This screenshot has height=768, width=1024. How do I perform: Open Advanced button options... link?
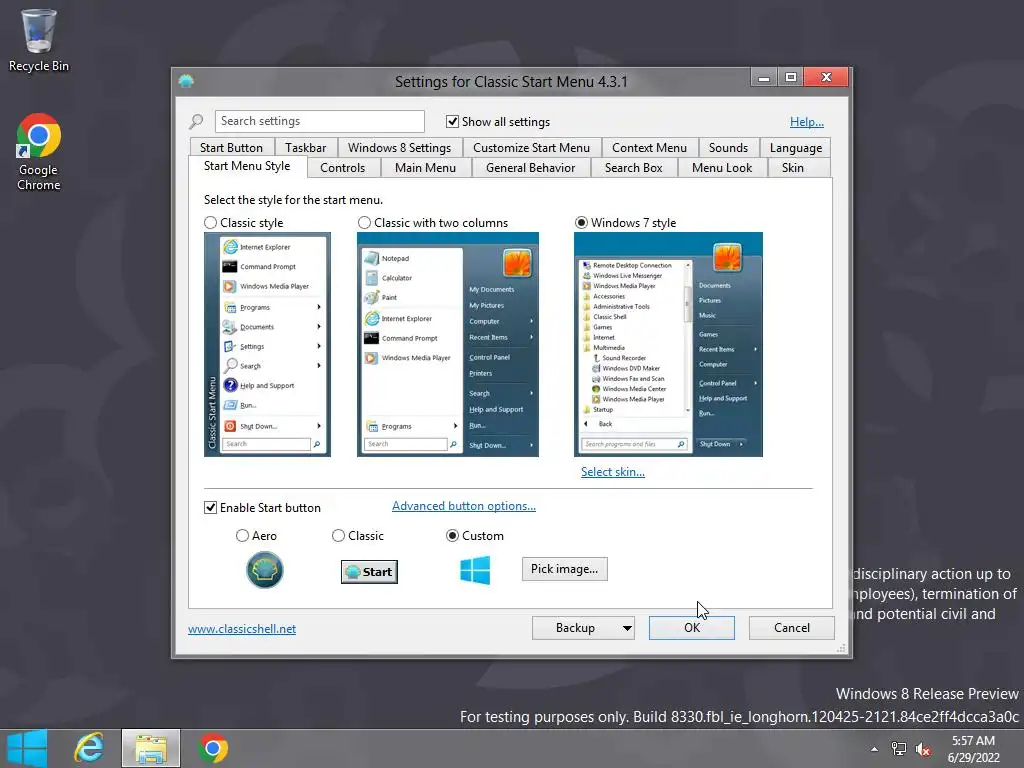click(x=464, y=506)
